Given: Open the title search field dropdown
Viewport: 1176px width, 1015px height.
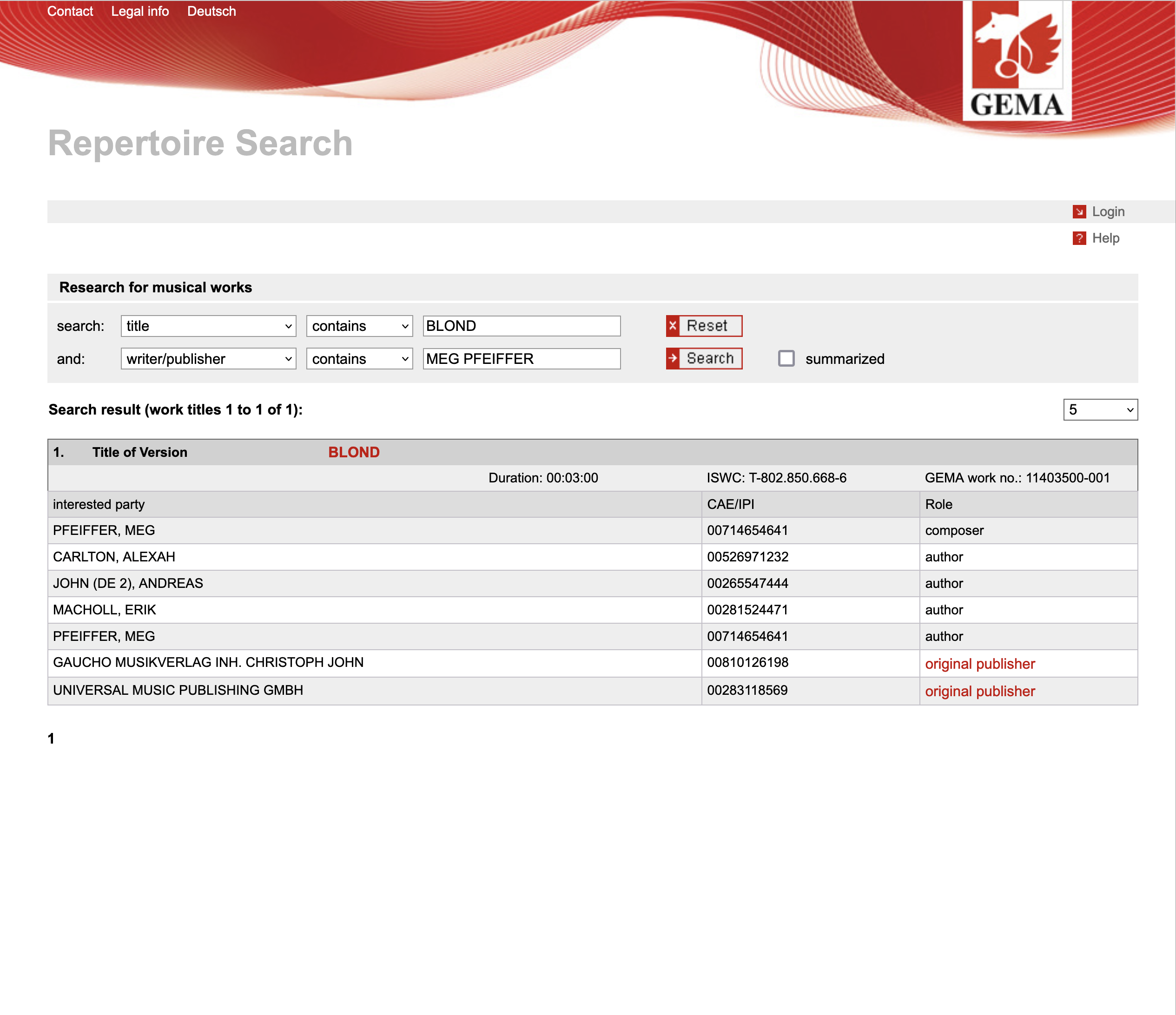Looking at the screenshot, I should [x=208, y=326].
